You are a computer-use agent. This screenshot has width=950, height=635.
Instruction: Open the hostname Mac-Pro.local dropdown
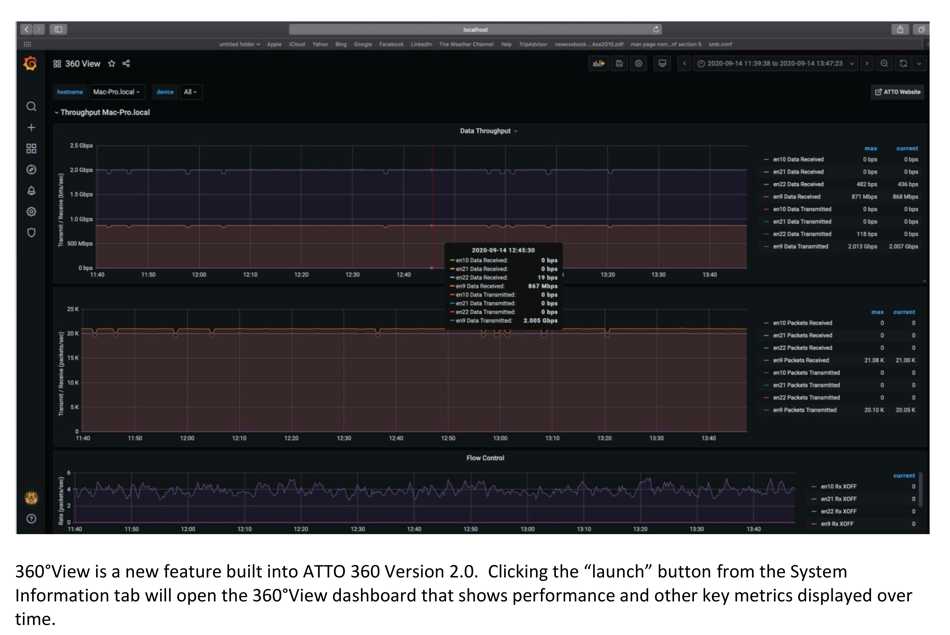coord(116,92)
